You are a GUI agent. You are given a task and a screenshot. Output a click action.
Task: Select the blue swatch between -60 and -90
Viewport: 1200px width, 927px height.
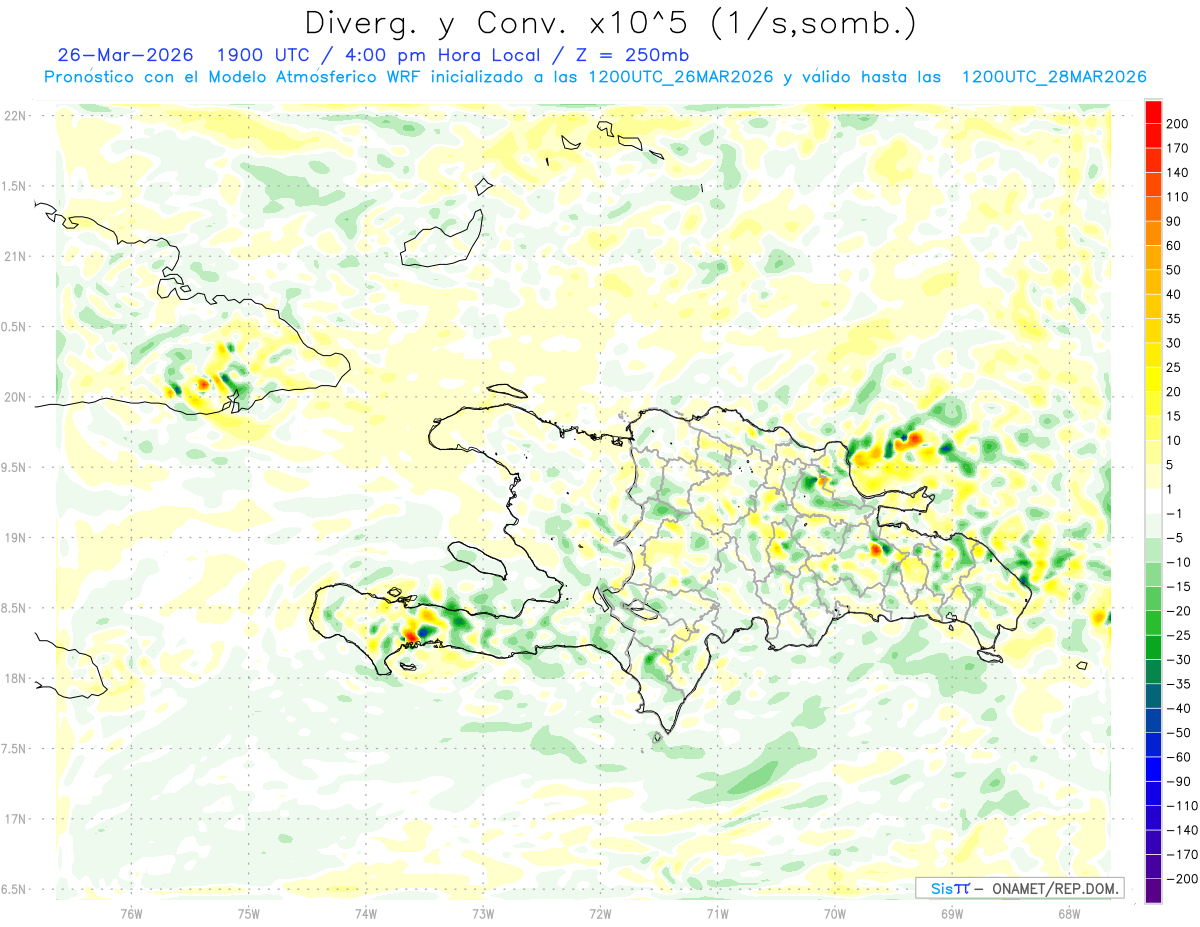(1153, 769)
